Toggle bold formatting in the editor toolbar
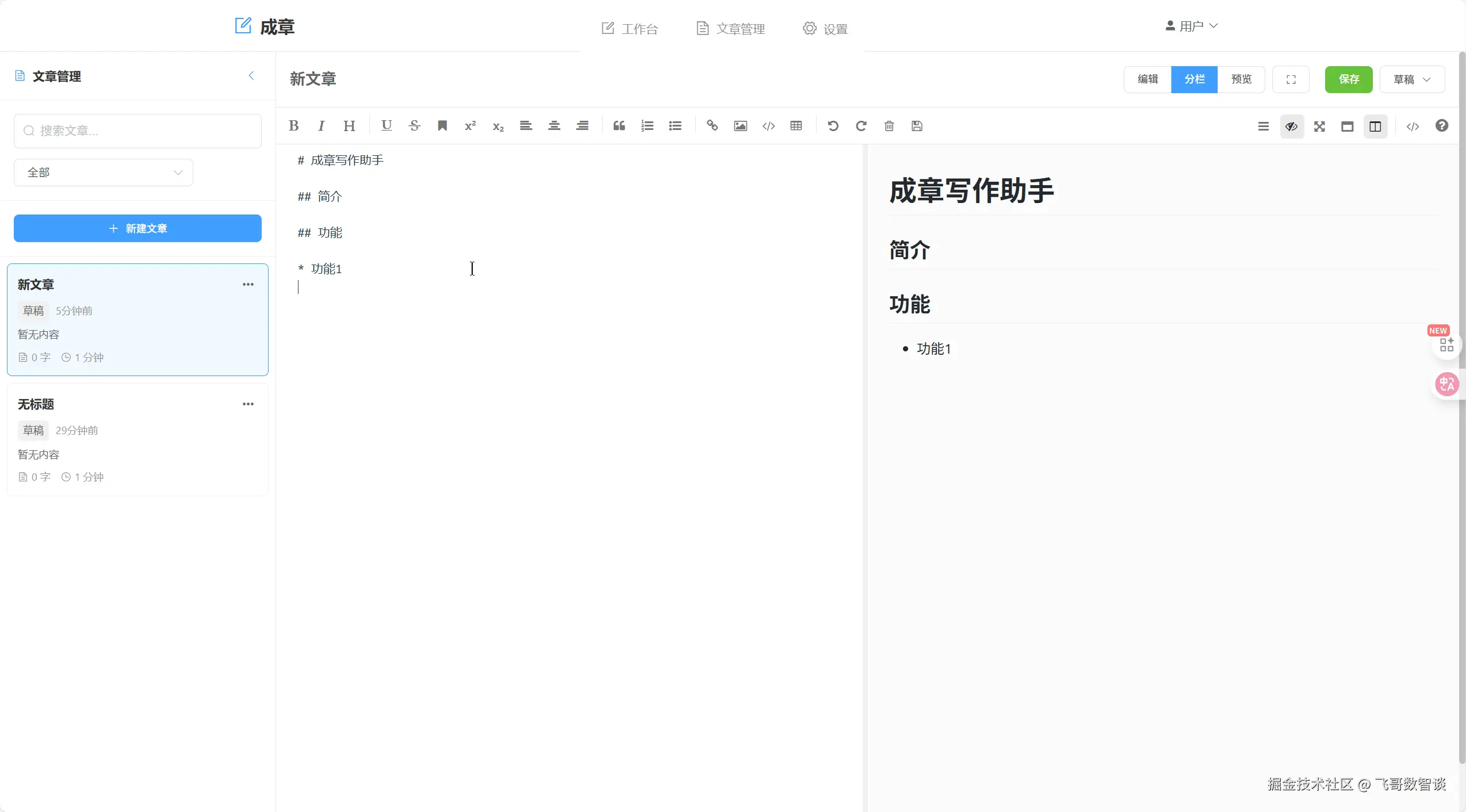 click(x=293, y=126)
